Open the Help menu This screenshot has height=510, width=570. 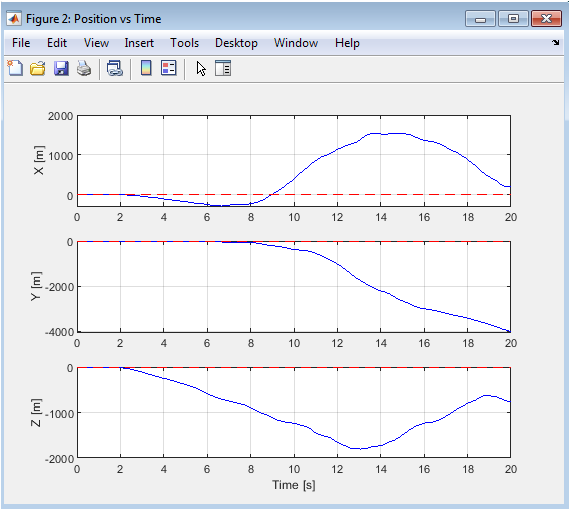coord(347,43)
